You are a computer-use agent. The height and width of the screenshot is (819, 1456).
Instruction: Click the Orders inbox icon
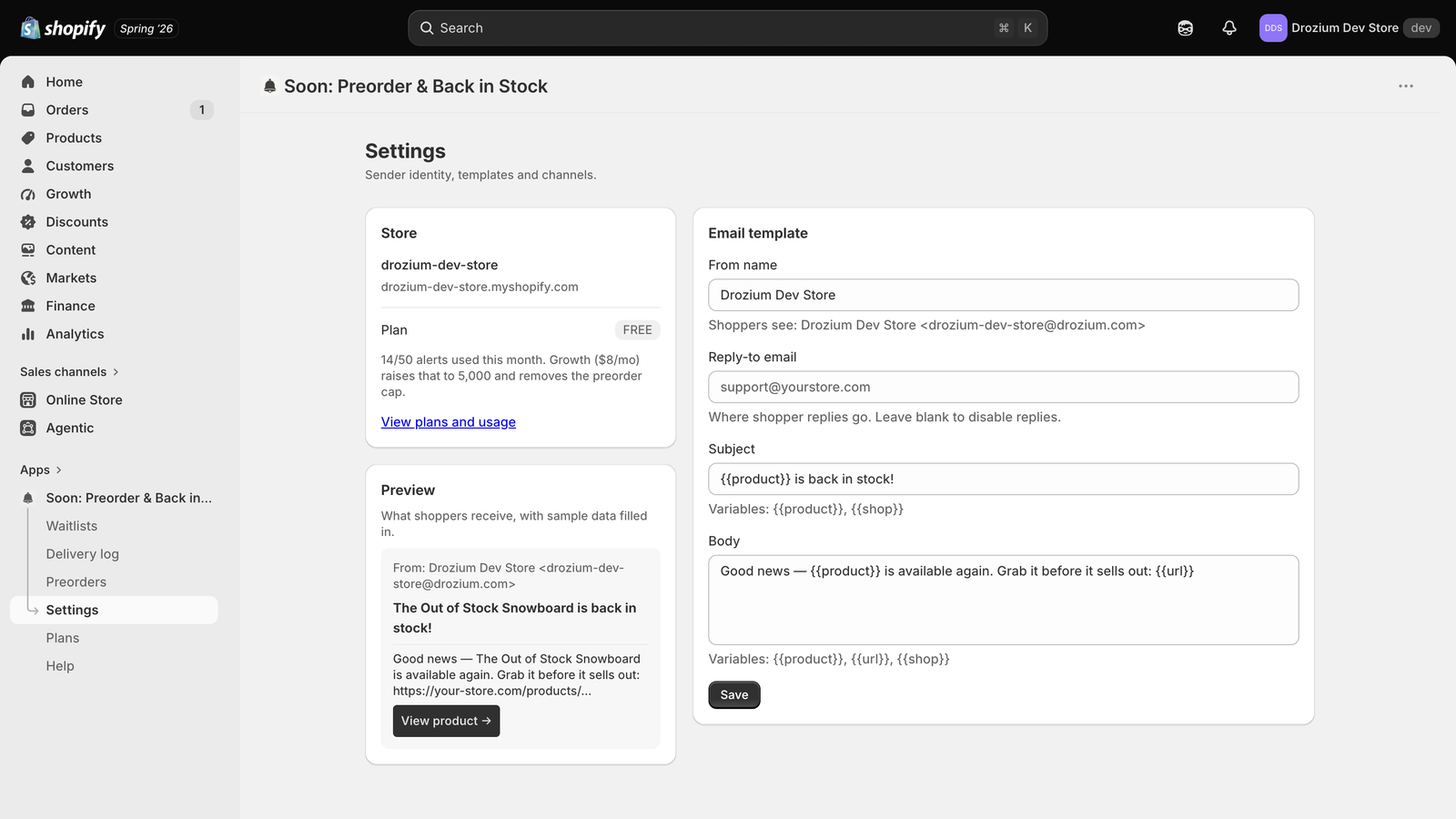click(x=28, y=110)
